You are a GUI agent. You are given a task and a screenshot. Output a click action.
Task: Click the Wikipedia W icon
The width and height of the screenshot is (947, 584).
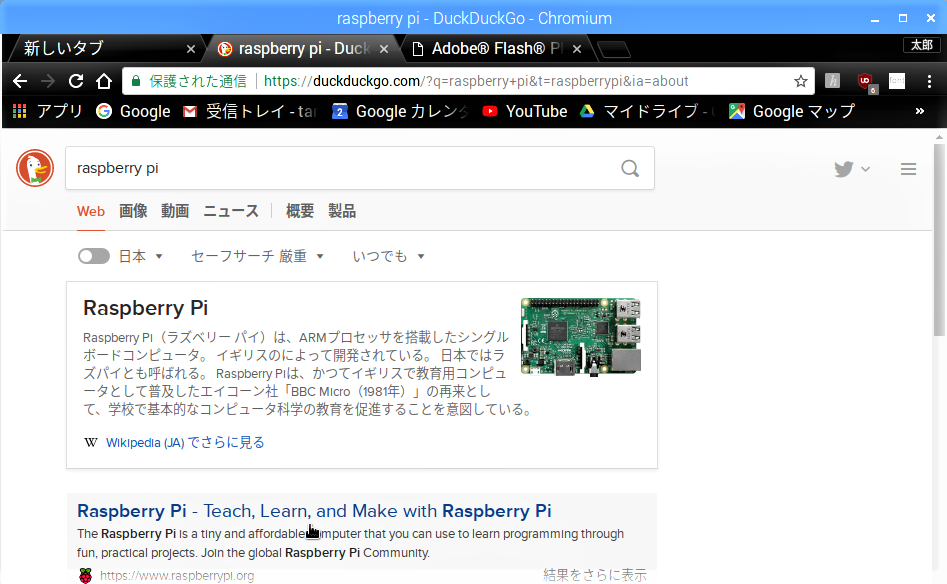click(91, 443)
